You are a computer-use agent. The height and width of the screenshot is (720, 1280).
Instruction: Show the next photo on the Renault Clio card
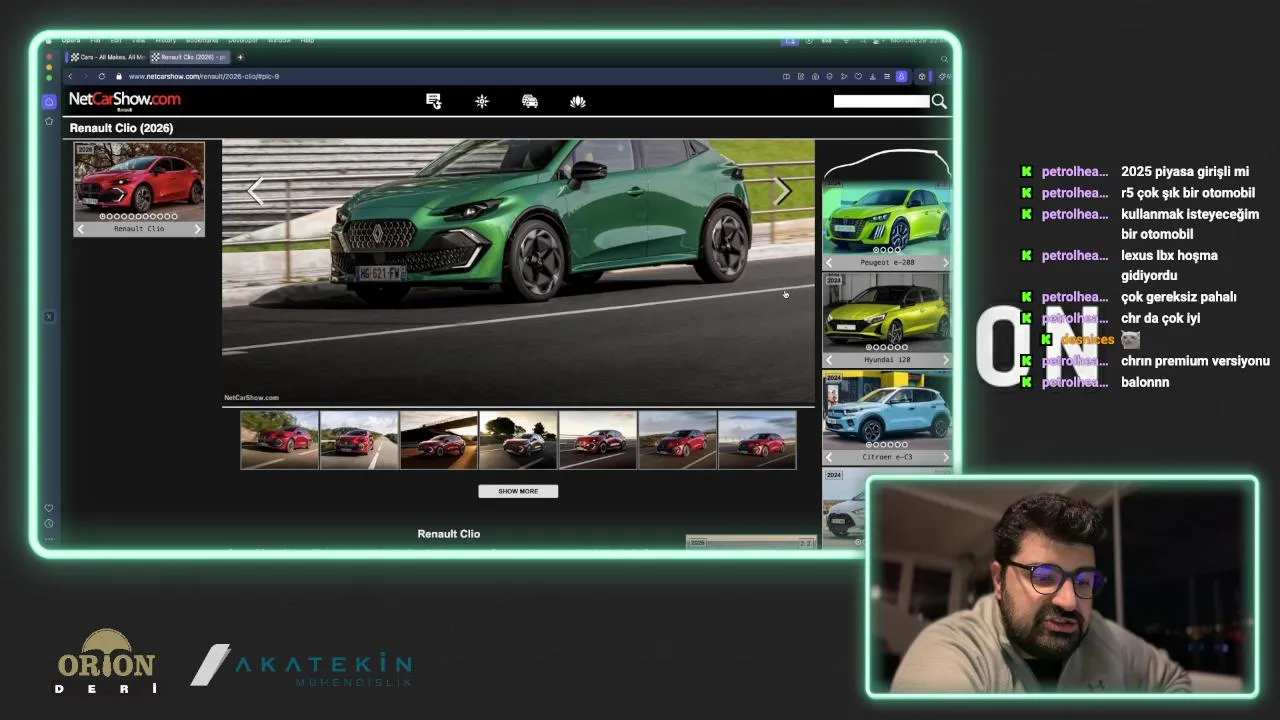click(197, 229)
